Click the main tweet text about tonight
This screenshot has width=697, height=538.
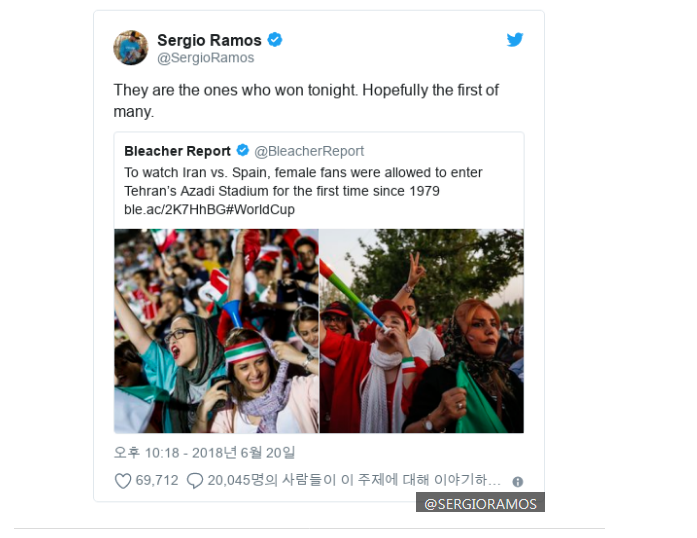[x=306, y=100]
